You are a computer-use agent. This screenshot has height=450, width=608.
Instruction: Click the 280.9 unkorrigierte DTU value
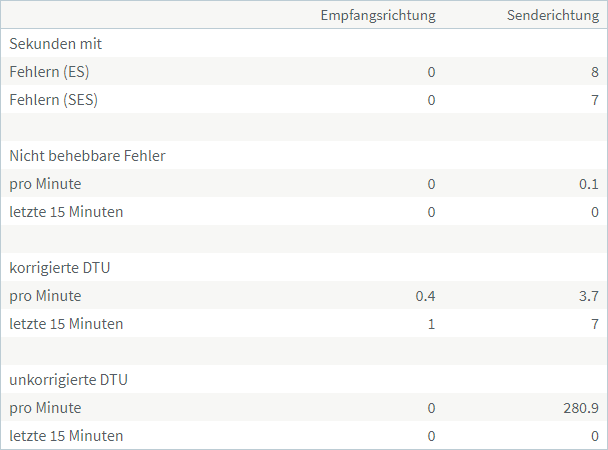tap(580, 408)
